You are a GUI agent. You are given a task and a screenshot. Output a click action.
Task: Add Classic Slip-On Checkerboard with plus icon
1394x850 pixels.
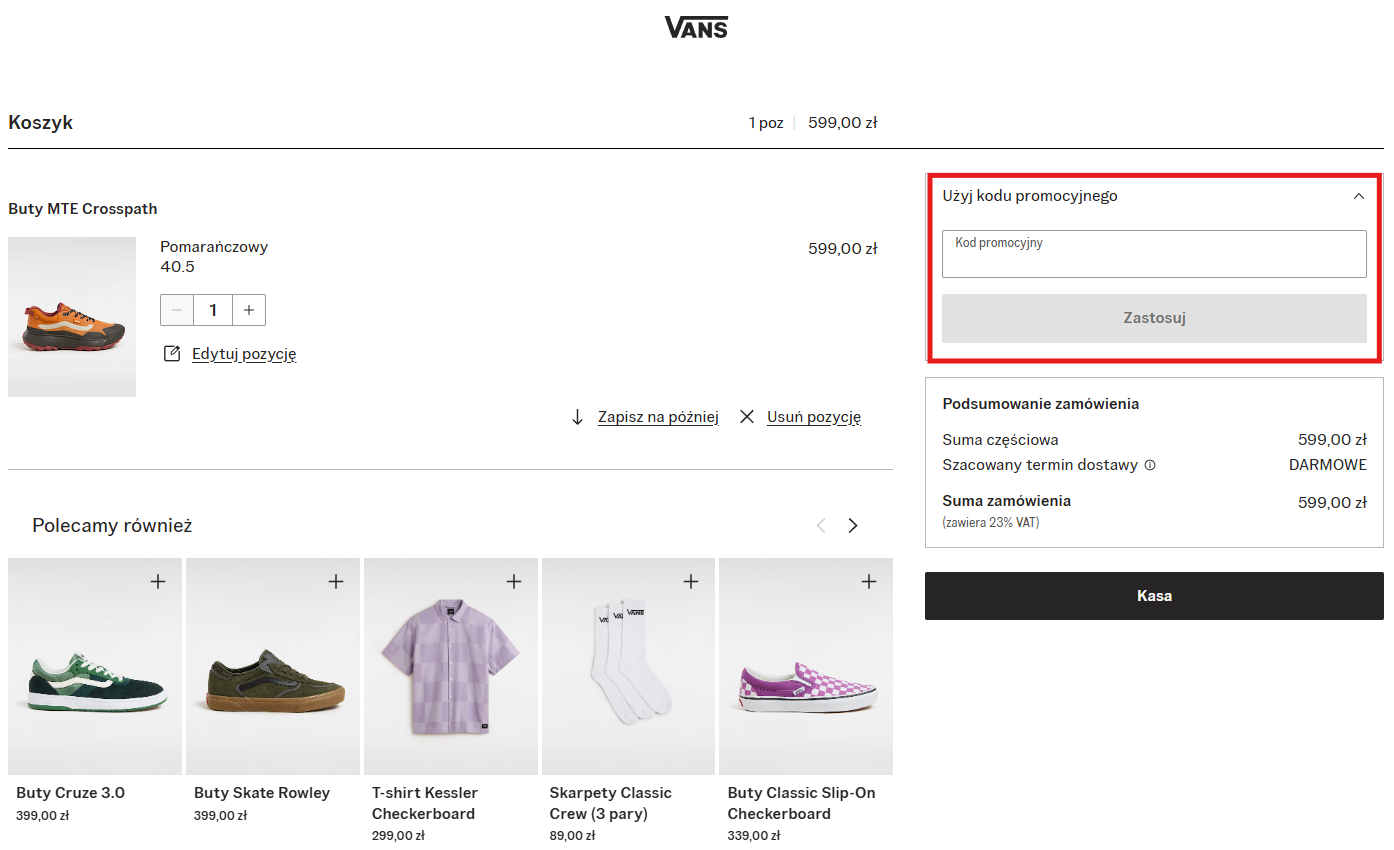click(x=869, y=581)
